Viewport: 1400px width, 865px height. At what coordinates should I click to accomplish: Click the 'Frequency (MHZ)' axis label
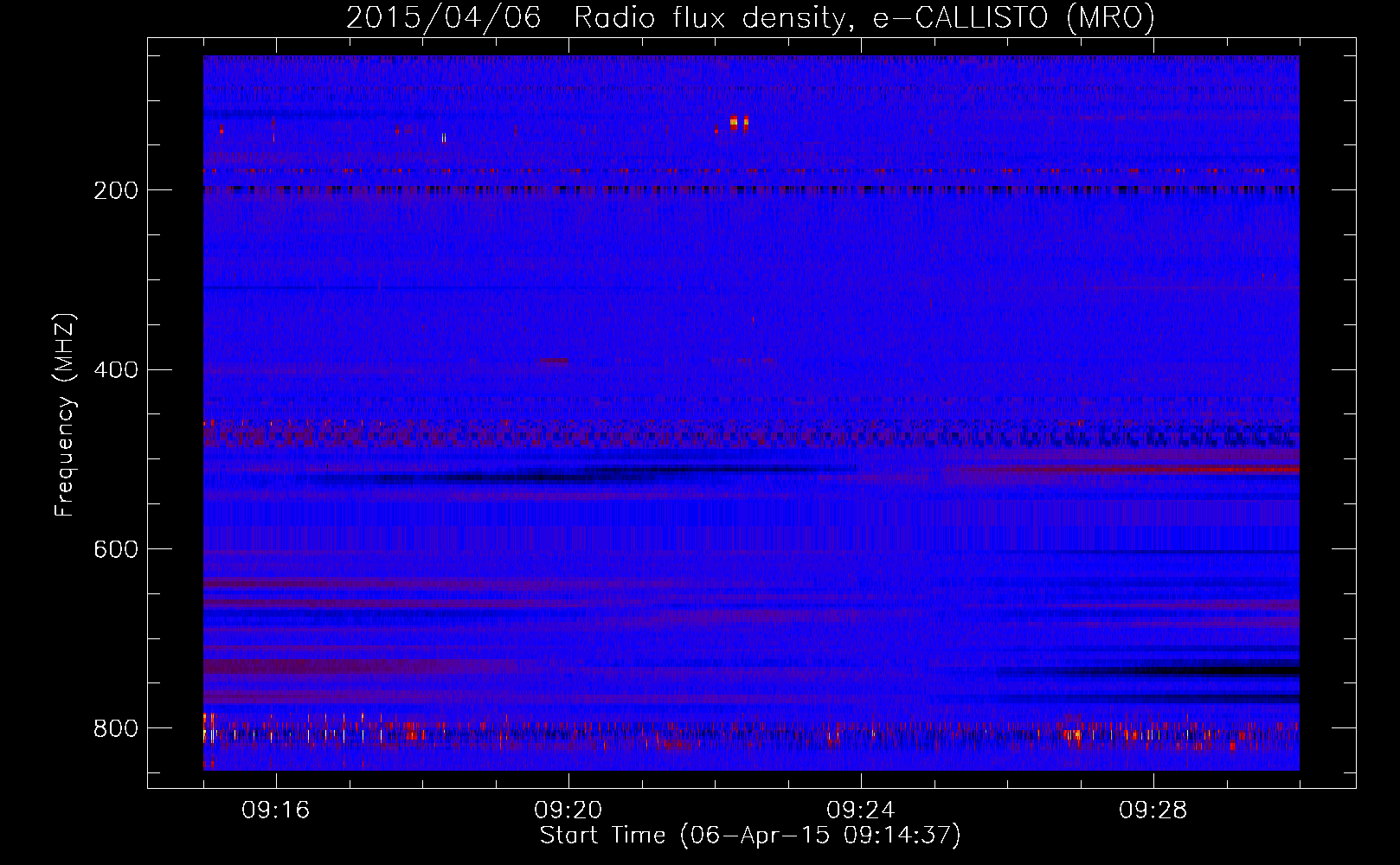point(64,415)
